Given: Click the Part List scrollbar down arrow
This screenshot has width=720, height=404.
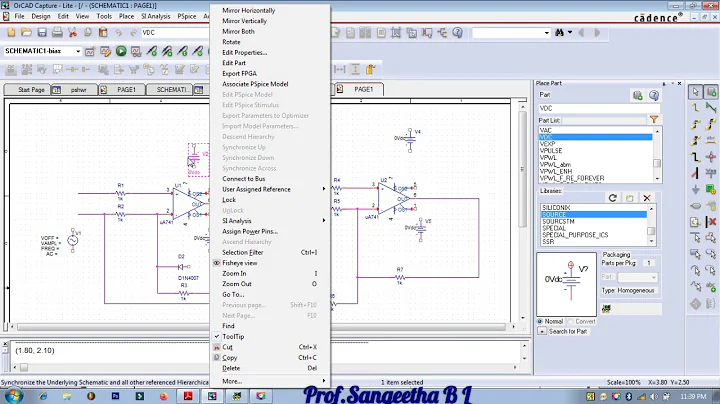Looking at the screenshot, I should (x=657, y=179).
